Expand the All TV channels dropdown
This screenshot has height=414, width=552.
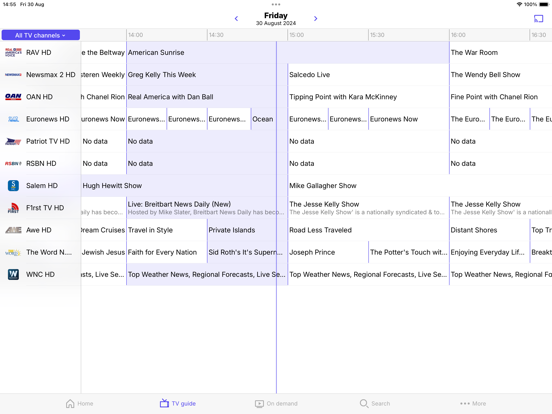pyautogui.click(x=40, y=35)
